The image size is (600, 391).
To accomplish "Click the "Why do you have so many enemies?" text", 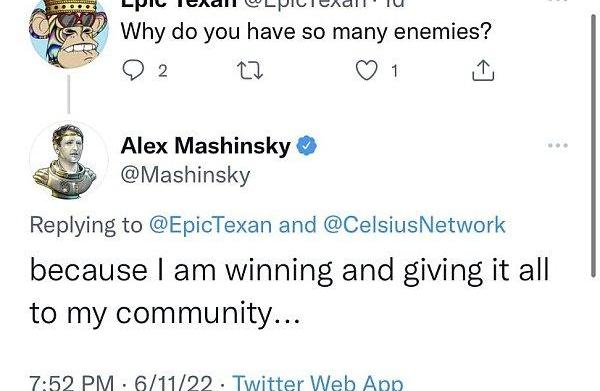I will (306, 32).
